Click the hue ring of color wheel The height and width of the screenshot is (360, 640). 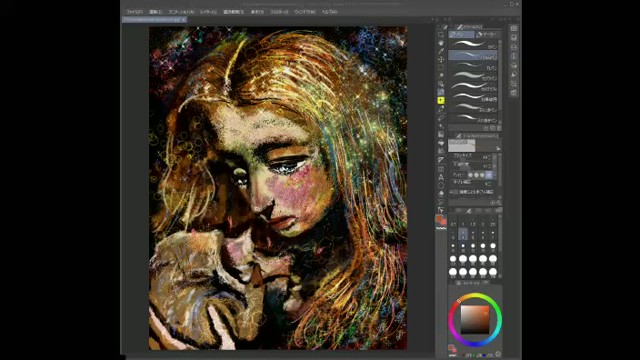click(x=475, y=295)
